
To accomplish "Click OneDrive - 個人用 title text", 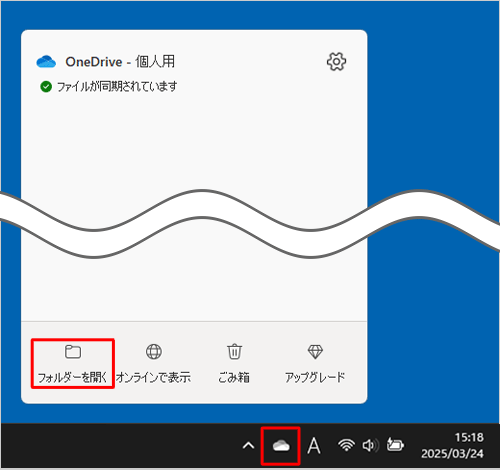I will [x=120, y=62].
